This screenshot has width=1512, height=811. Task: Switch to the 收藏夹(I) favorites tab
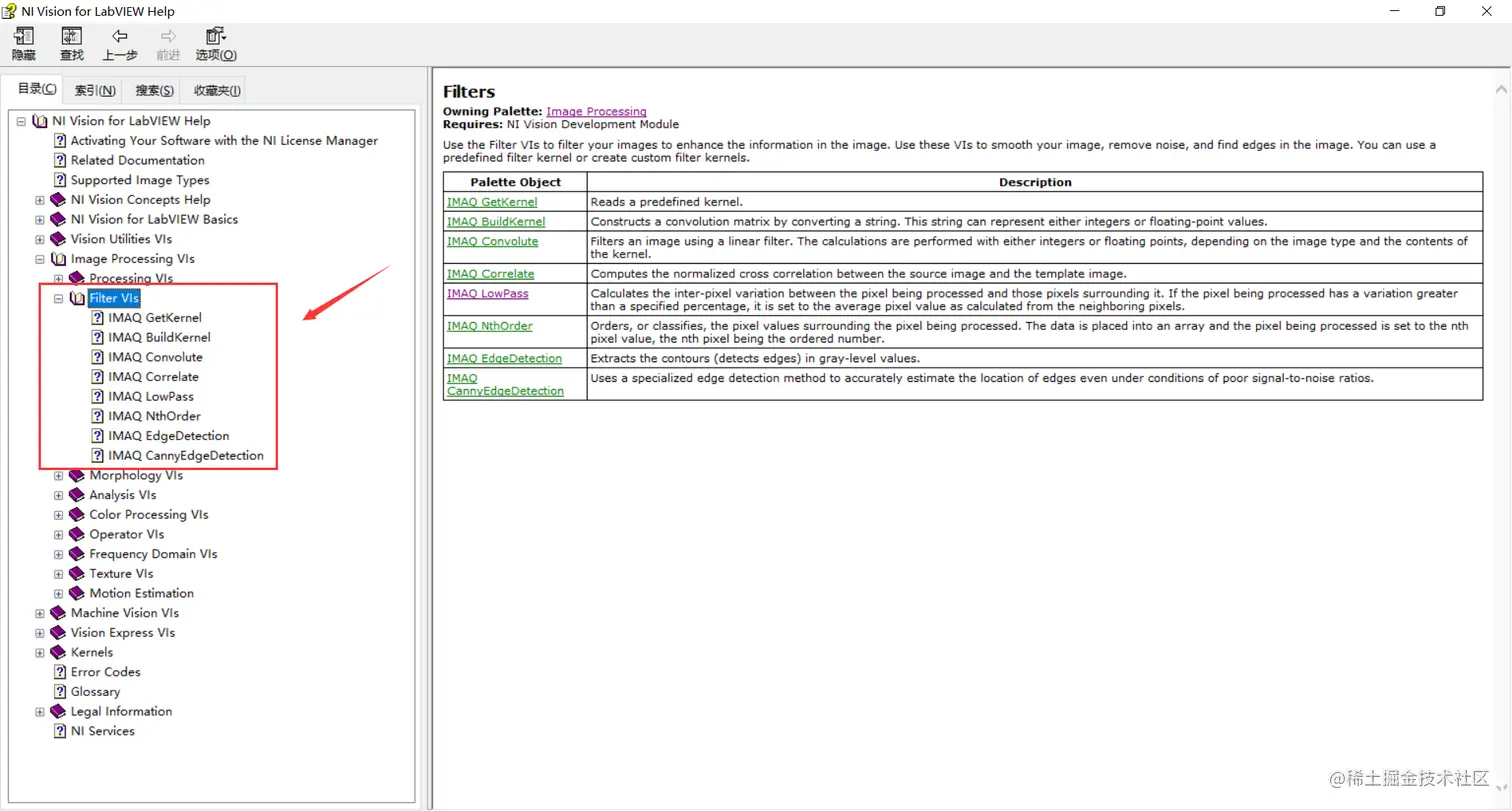(217, 90)
